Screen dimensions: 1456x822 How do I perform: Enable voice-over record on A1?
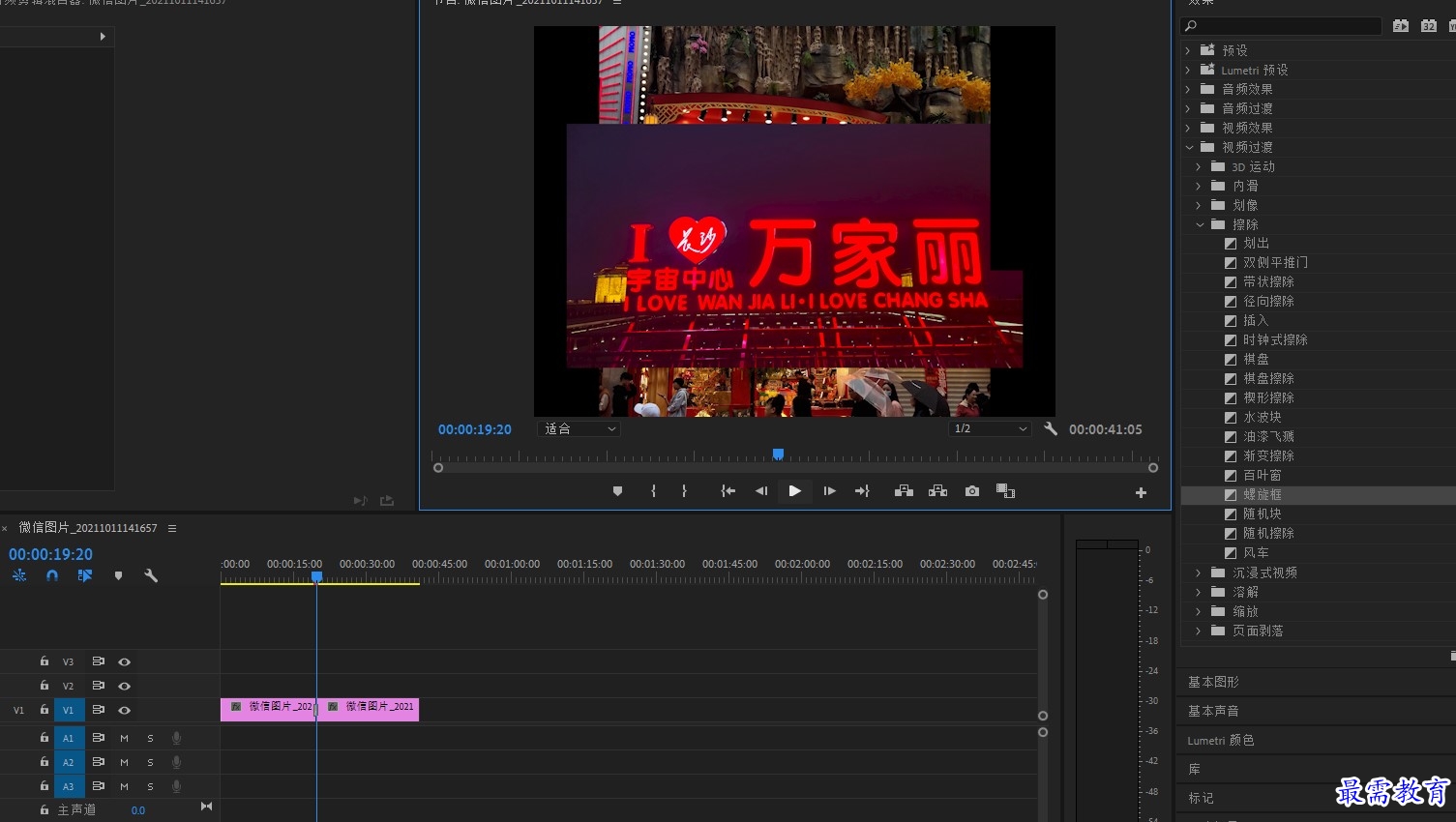tap(176, 738)
